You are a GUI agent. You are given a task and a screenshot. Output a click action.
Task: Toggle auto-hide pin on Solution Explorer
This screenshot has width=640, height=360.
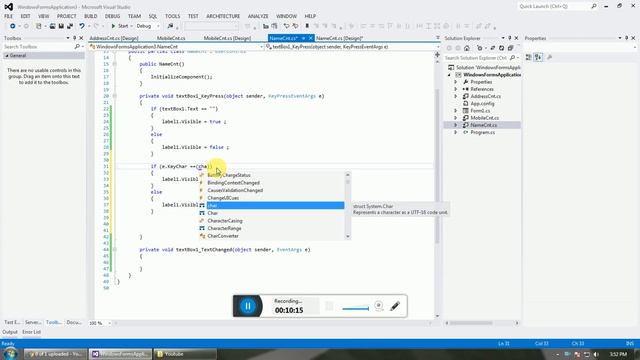point(509,38)
